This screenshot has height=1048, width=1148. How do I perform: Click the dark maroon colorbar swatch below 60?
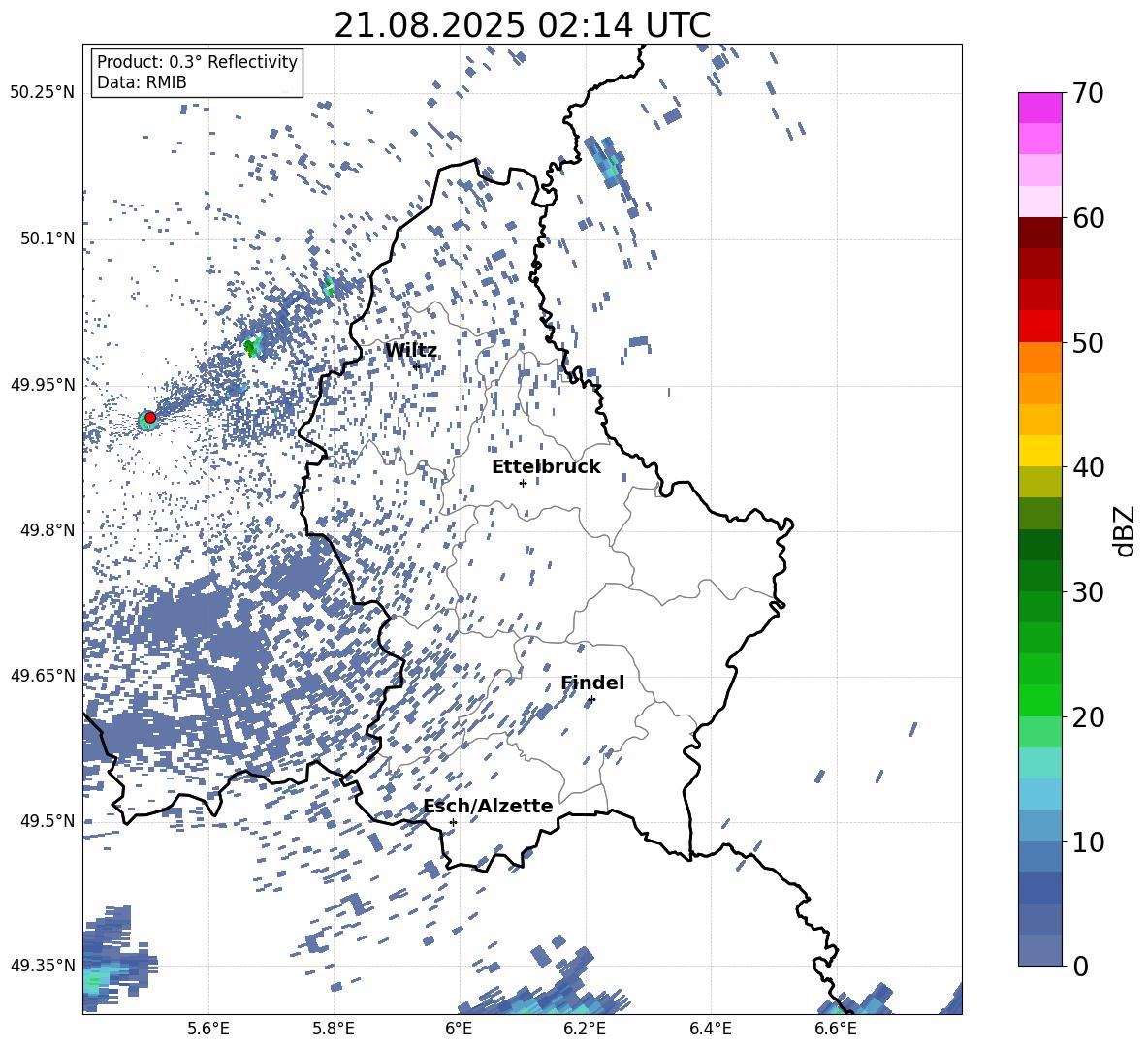click(x=1039, y=233)
